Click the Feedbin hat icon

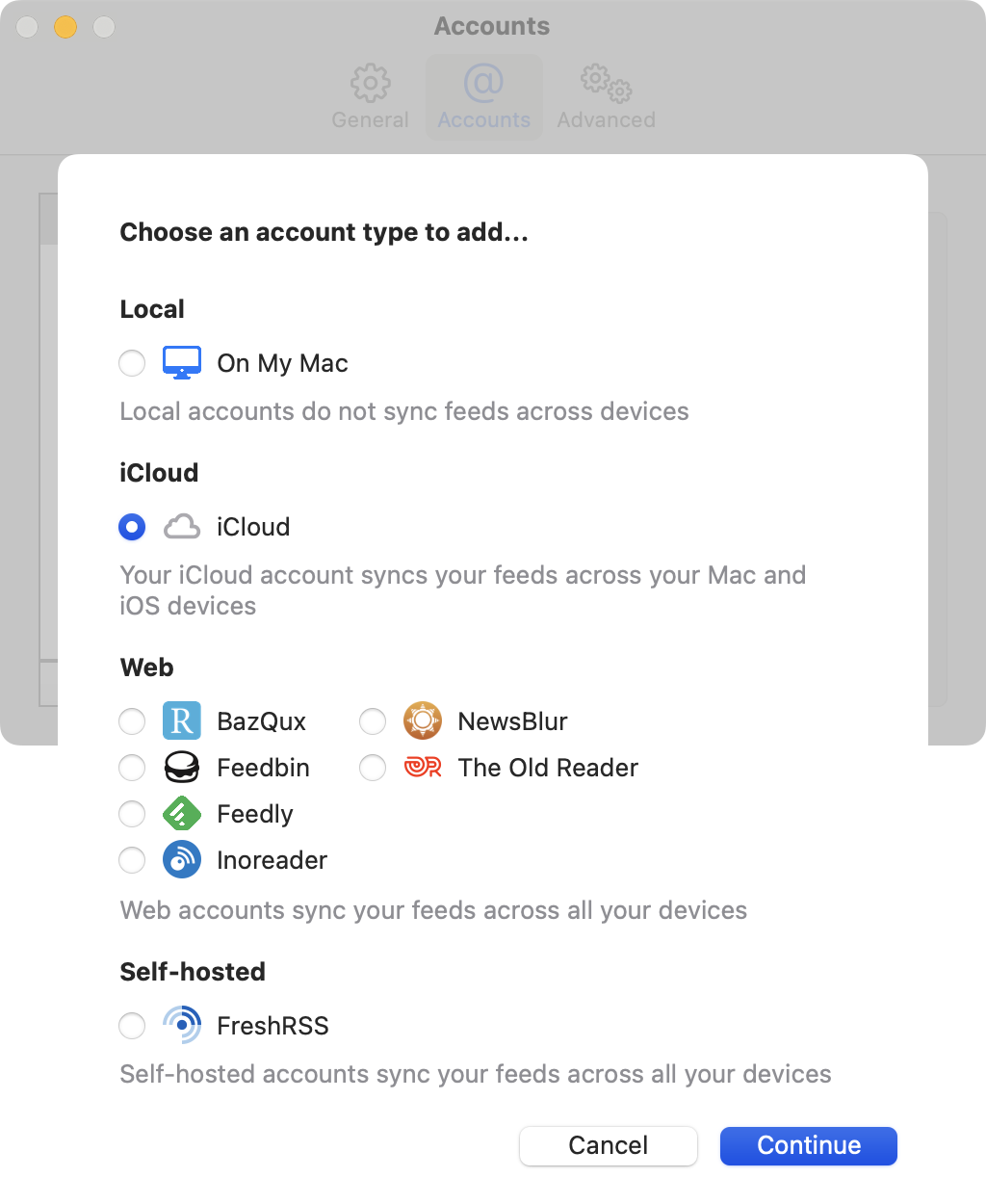[x=182, y=768]
